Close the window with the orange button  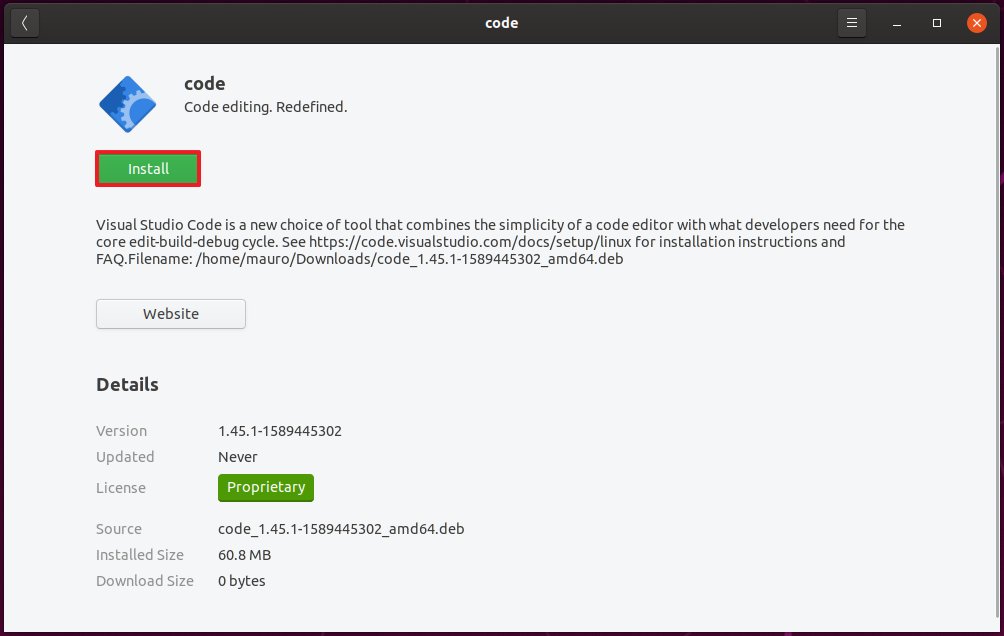pos(976,23)
